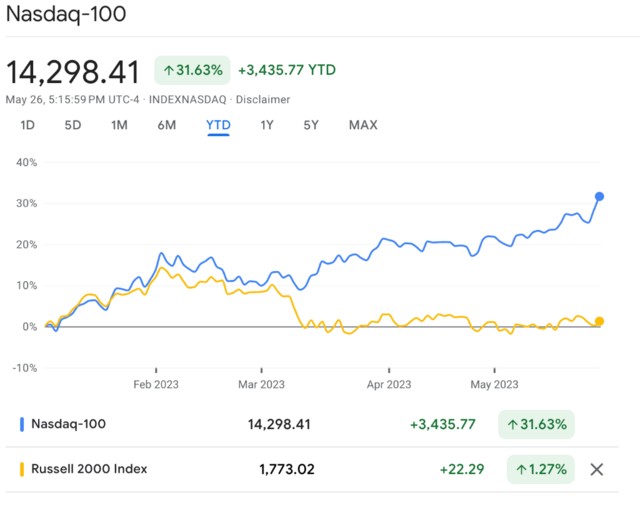
Task: Switch to the 5D time range
Action: click(73, 125)
